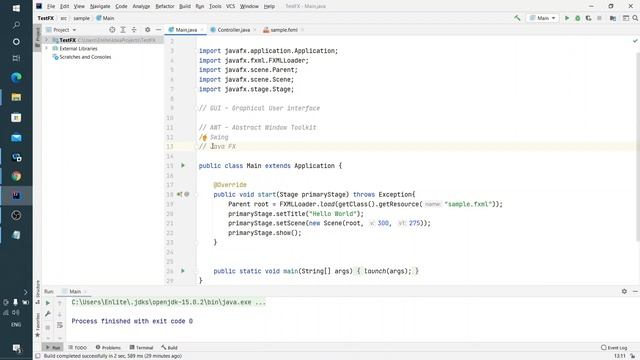Open File Explorer from the taskbar
The height and width of the screenshot is (360, 640).
click(16, 97)
